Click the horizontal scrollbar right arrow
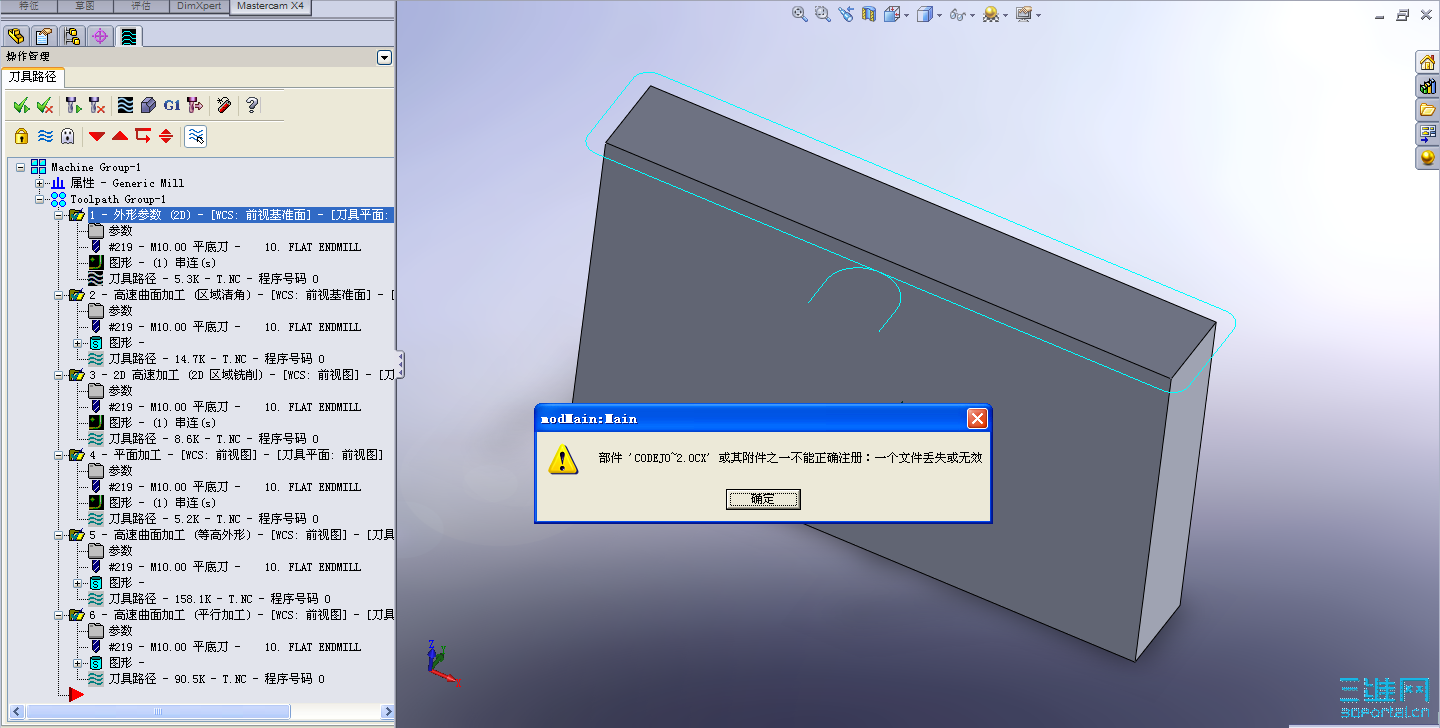This screenshot has height=728, width=1440. (388, 712)
